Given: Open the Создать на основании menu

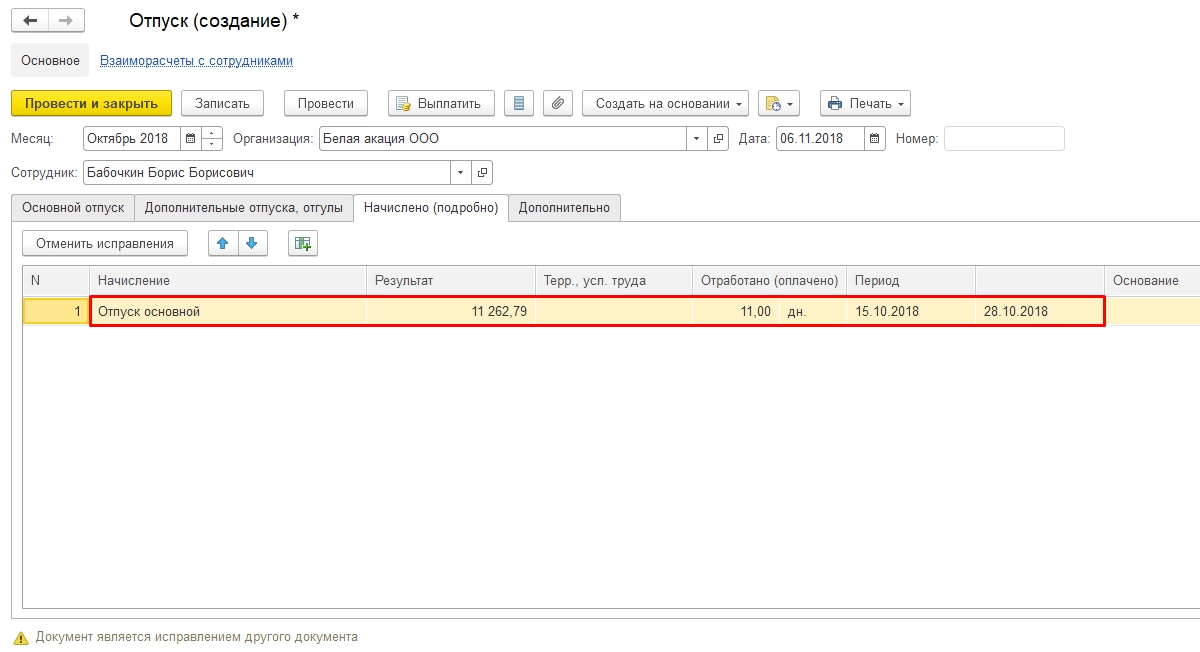Looking at the screenshot, I should [665, 103].
